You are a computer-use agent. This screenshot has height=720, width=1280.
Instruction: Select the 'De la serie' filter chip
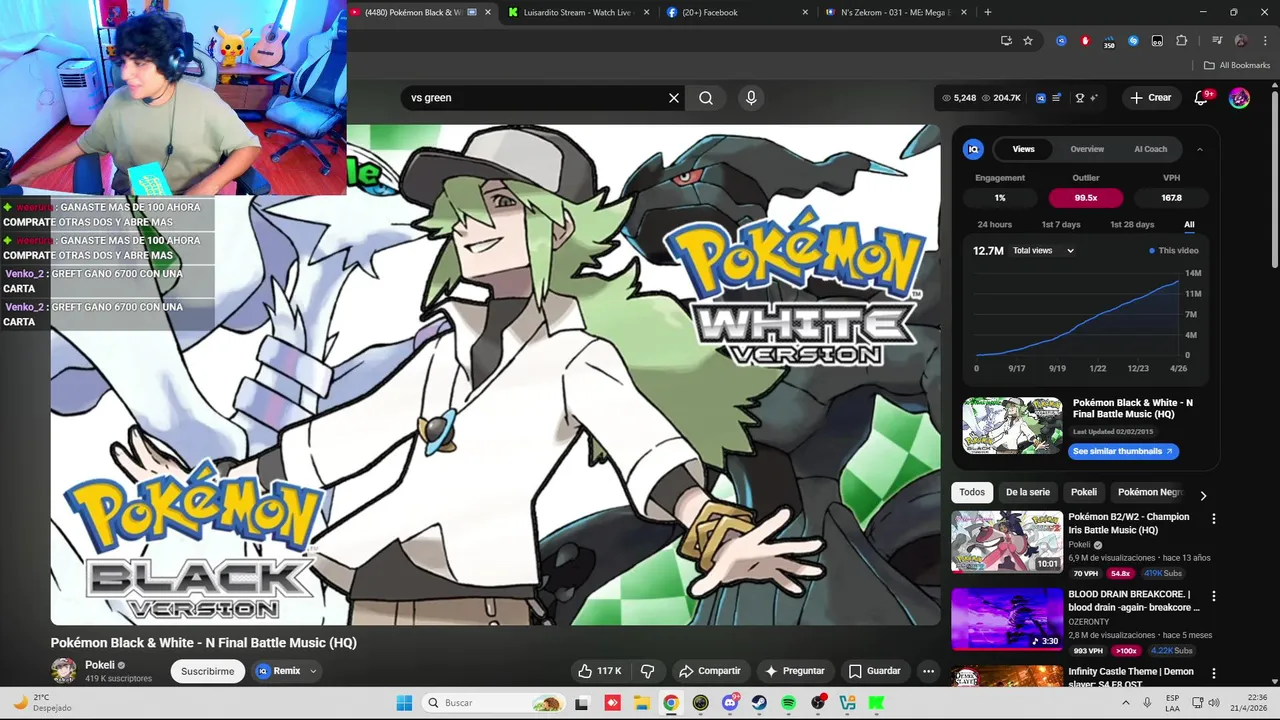pyautogui.click(x=1028, y=492)
